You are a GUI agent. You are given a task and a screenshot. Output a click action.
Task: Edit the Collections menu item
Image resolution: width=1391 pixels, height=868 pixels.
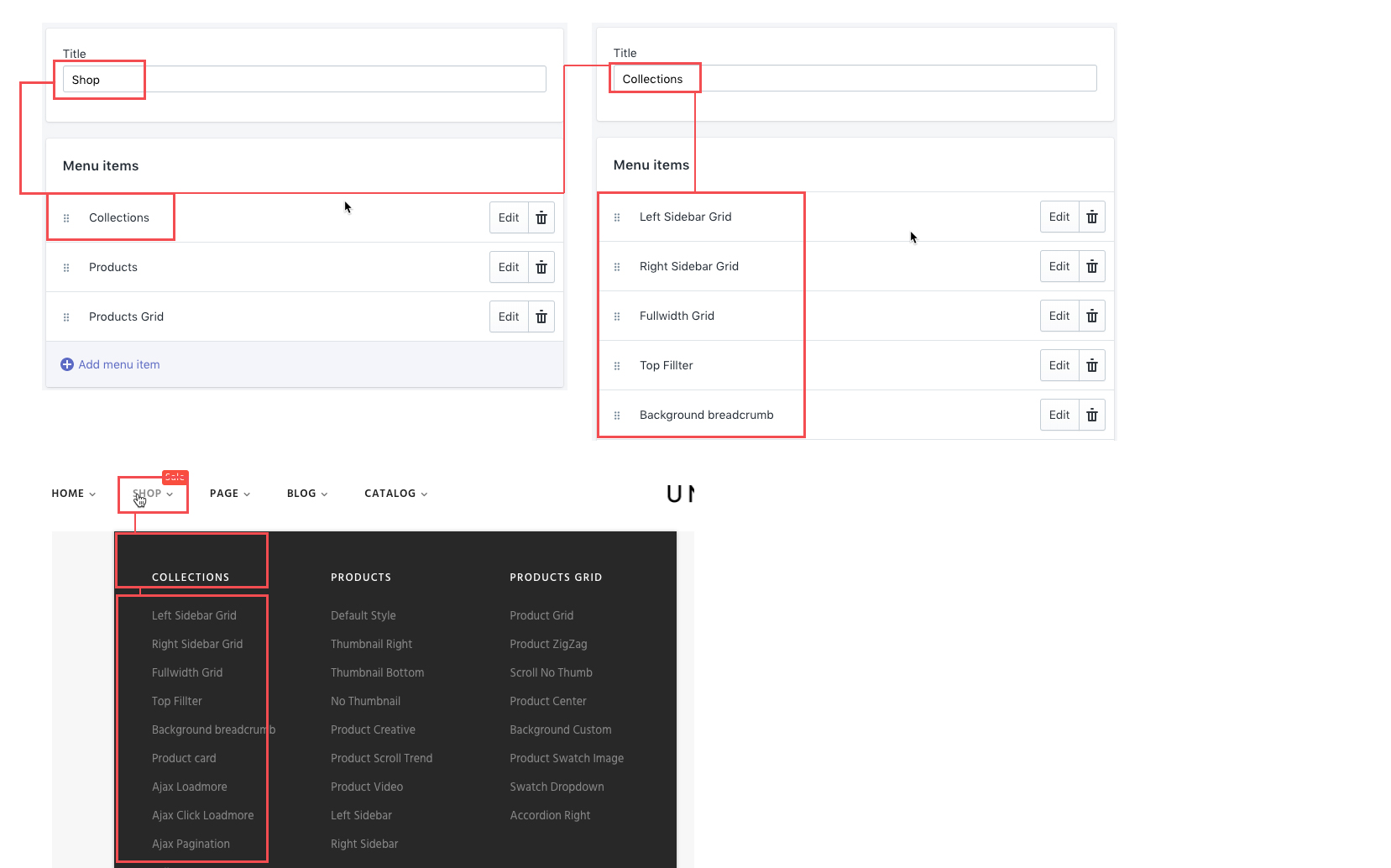509,218
